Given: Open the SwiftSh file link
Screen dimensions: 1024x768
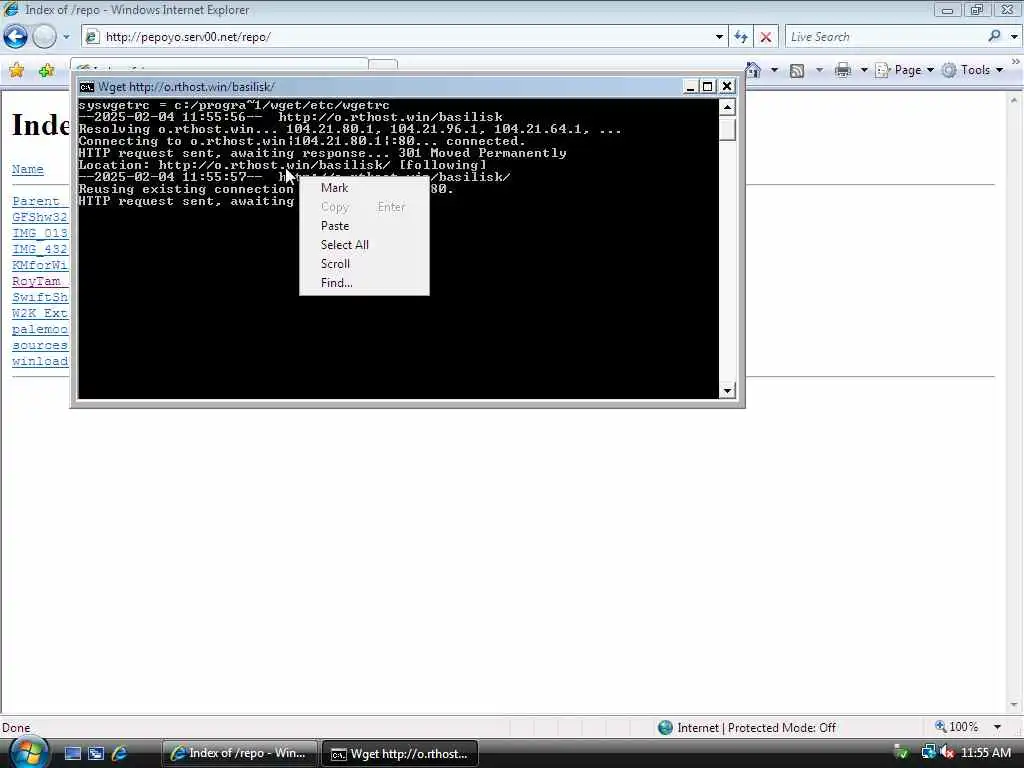Looking at the screenshot, I should coord(40,297).
